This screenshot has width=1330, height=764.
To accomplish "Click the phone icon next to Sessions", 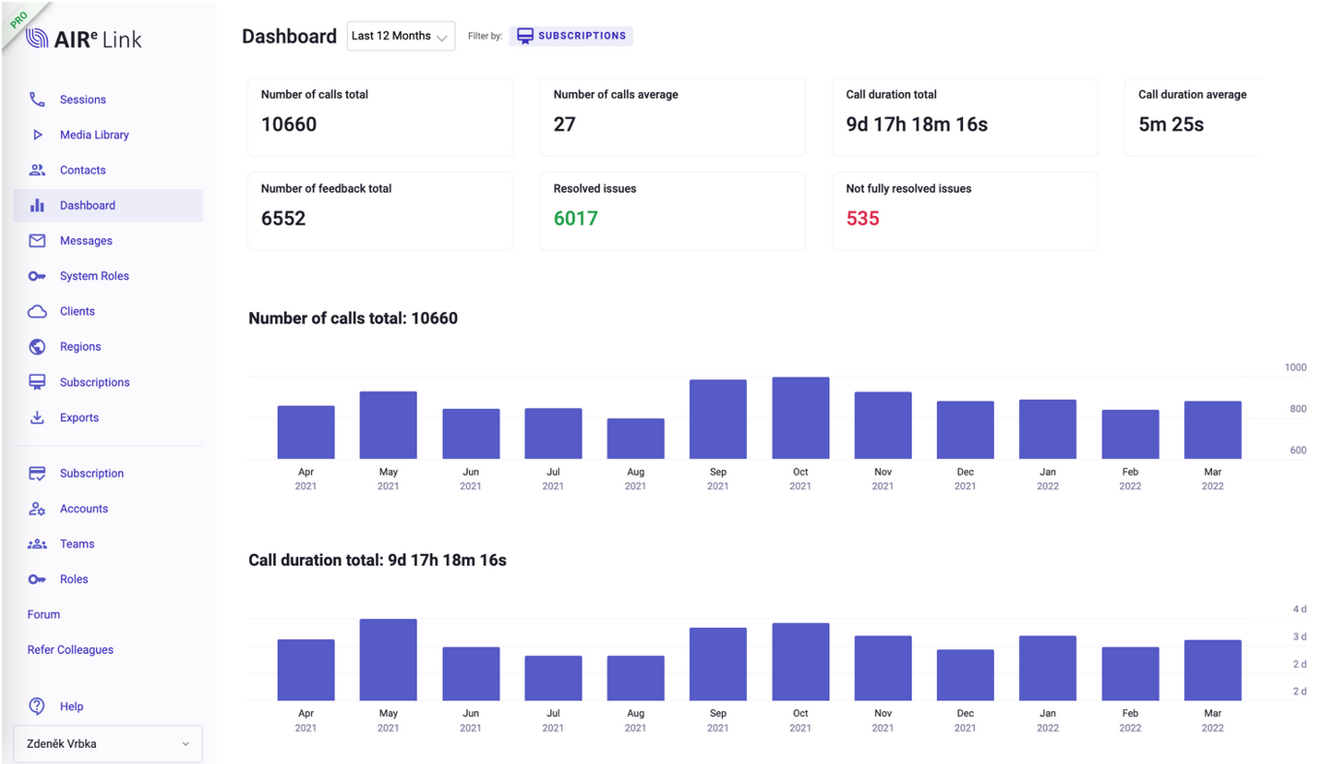I will [x=37, y=100].
